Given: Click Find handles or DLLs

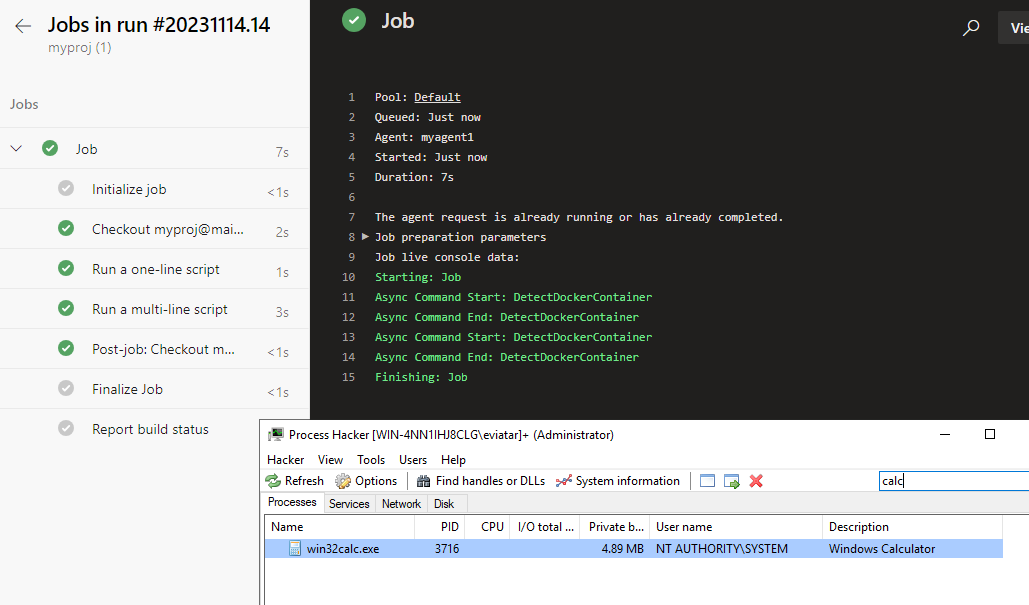Looking at the screenshot, I should point(481,481).
